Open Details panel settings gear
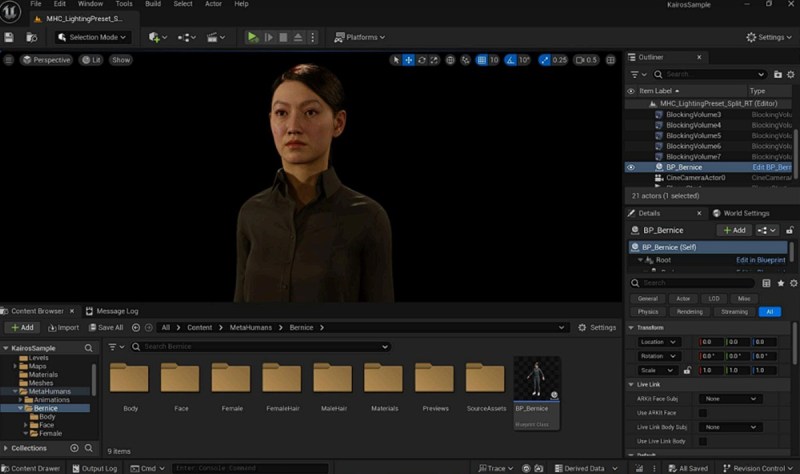800x474 pixels. (x=793, y=283)
